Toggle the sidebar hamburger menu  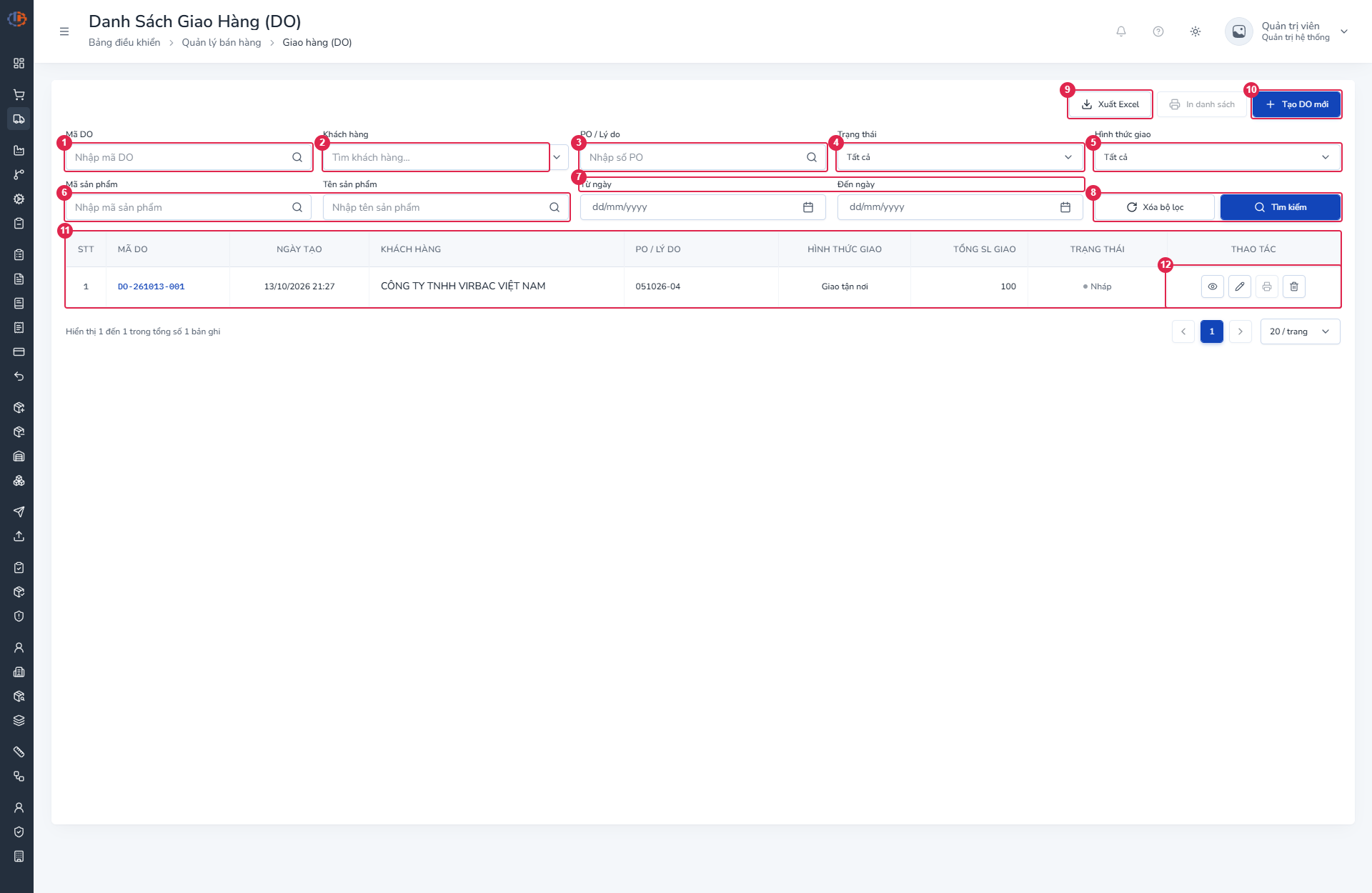point(64,31)
